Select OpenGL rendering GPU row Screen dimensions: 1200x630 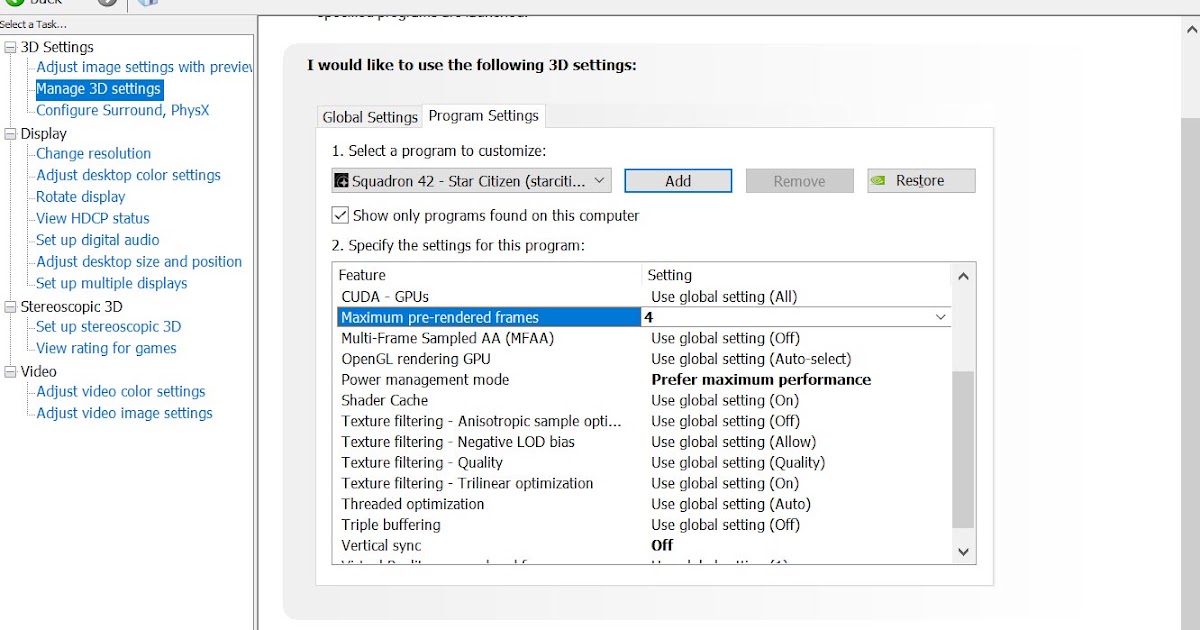642,359
